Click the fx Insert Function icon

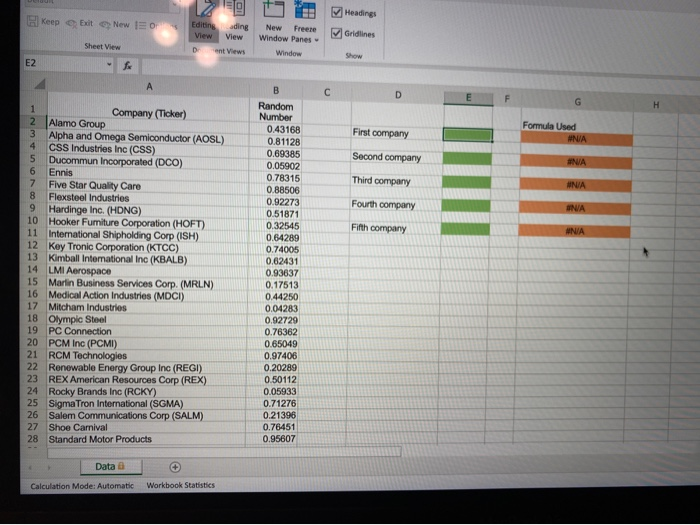(x=127, y=66)
